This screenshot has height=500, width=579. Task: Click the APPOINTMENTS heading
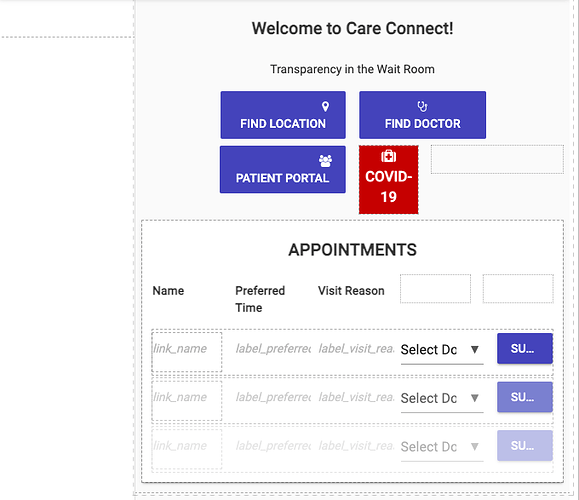(353, 250)
